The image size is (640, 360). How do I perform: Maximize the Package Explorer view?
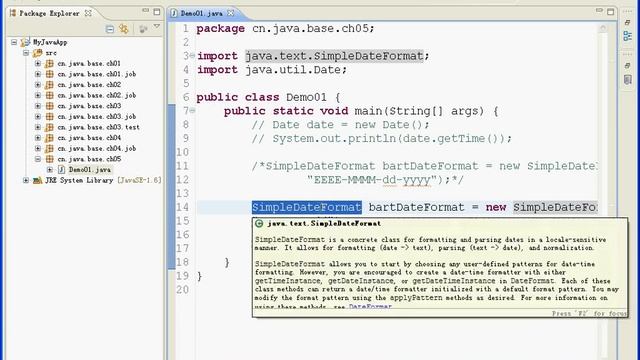(157, 12)
